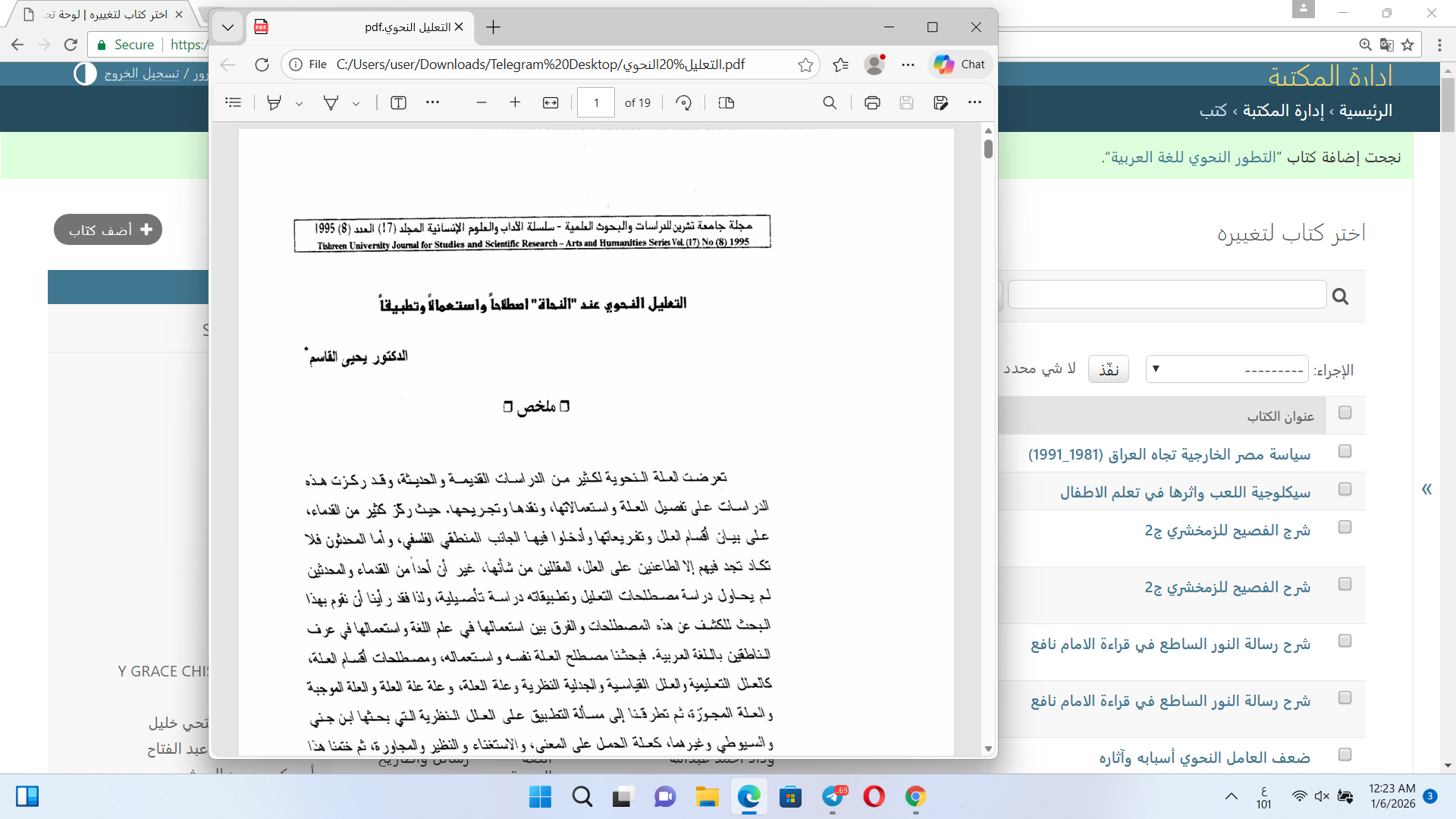Open the سيكلوجية اللعب واثرها book link
The width and height of the screenshot is (1456, 819).
point(1185,492)
